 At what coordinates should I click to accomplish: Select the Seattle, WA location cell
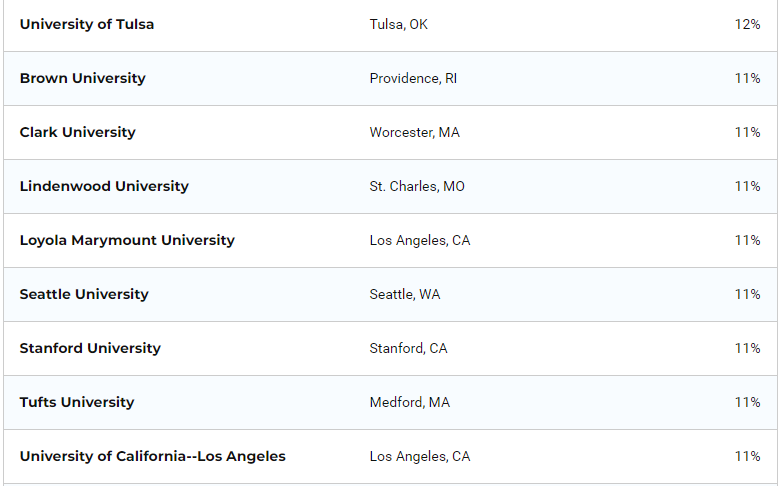(404, 294)
